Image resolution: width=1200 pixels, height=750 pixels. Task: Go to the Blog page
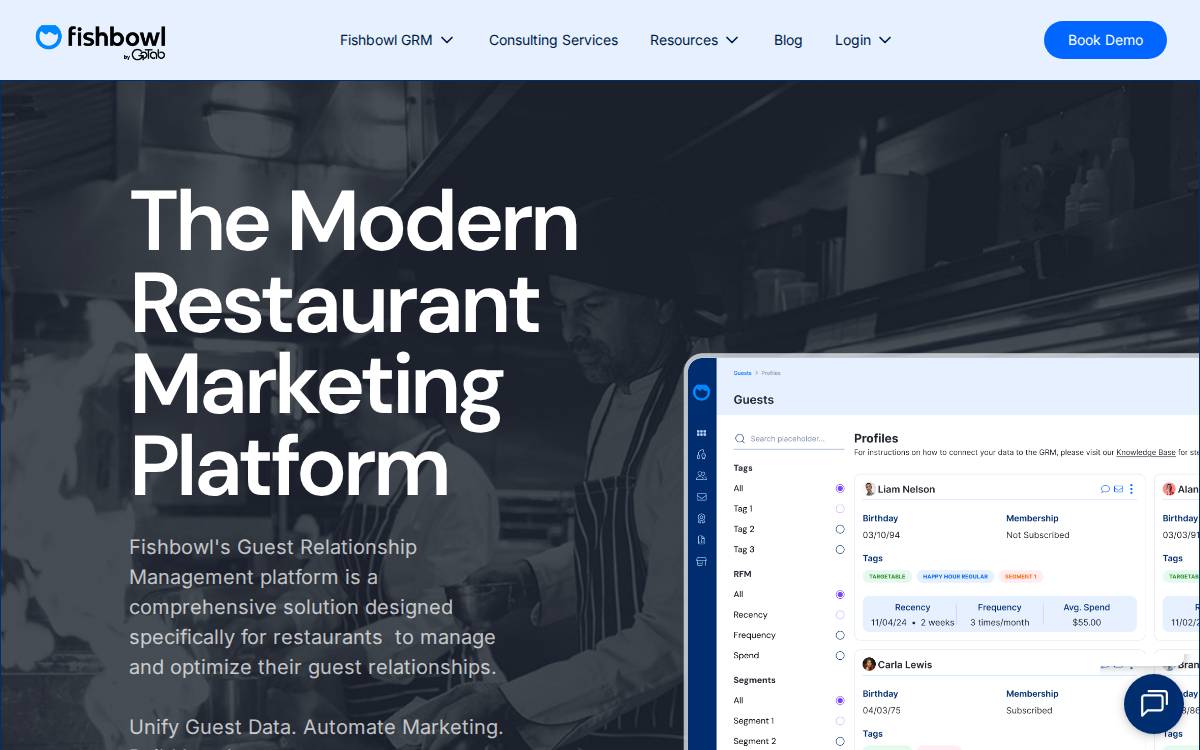pos(788,40)
